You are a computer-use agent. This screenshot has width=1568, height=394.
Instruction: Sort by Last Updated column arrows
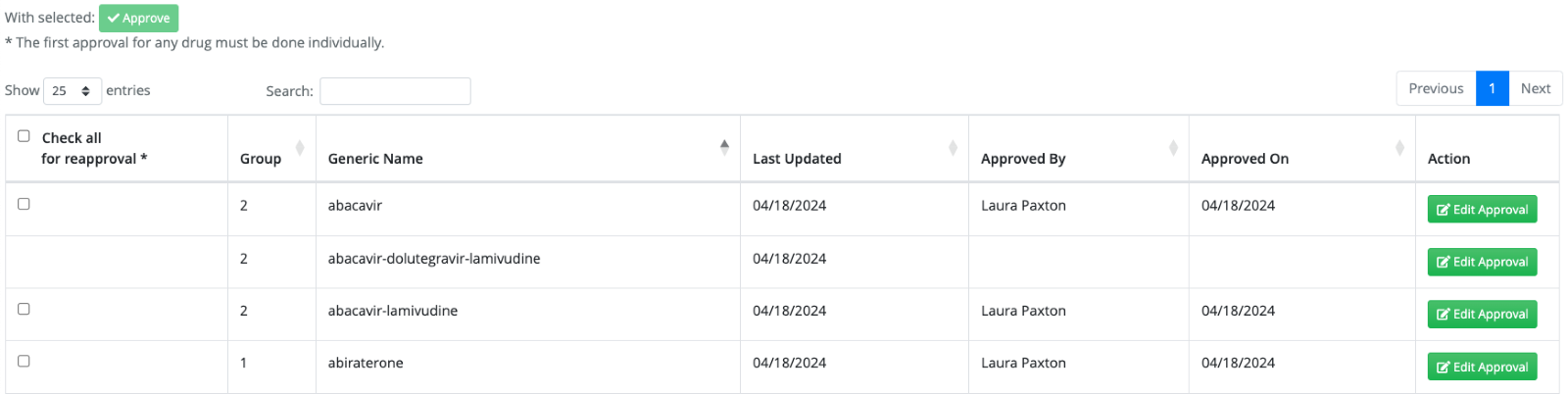pyautogui.click(x=953, y=148)
